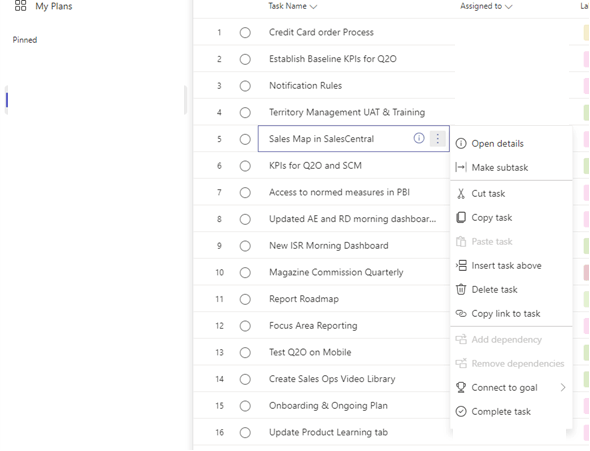590x451 pixels.
Task: Open the My Plans navigation link
Action: click(54, 6)
